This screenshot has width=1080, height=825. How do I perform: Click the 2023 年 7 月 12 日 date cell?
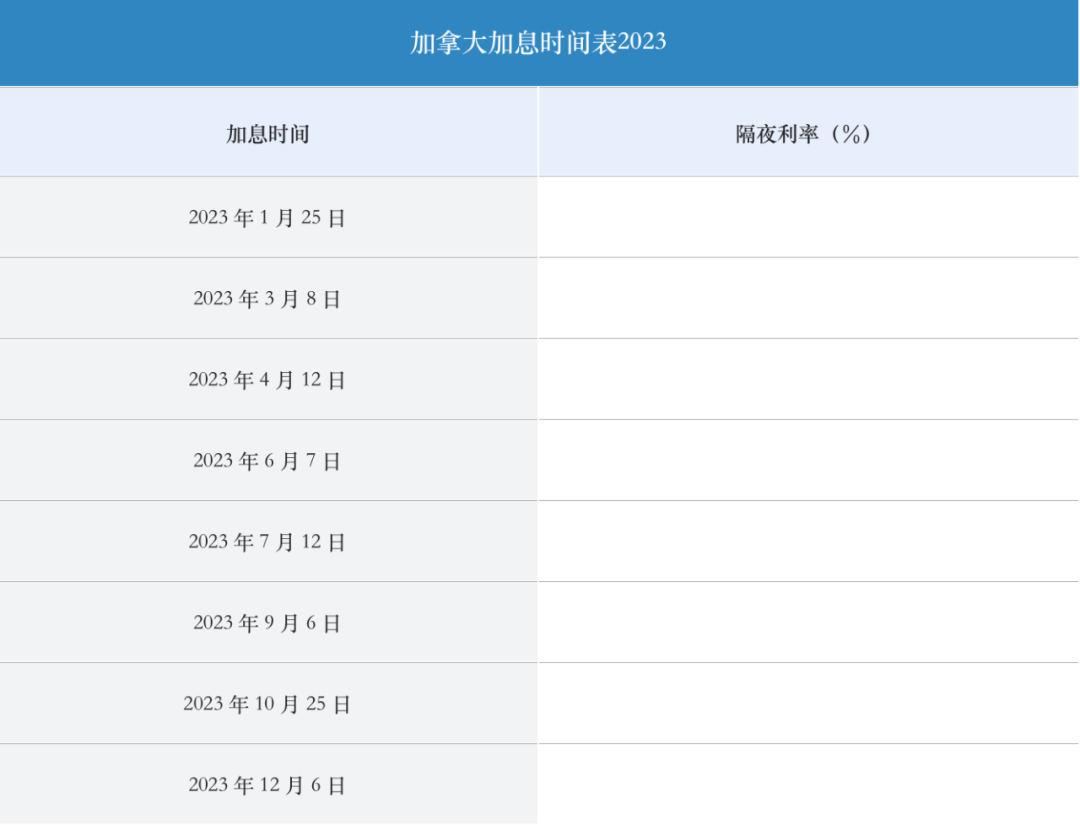269,541
